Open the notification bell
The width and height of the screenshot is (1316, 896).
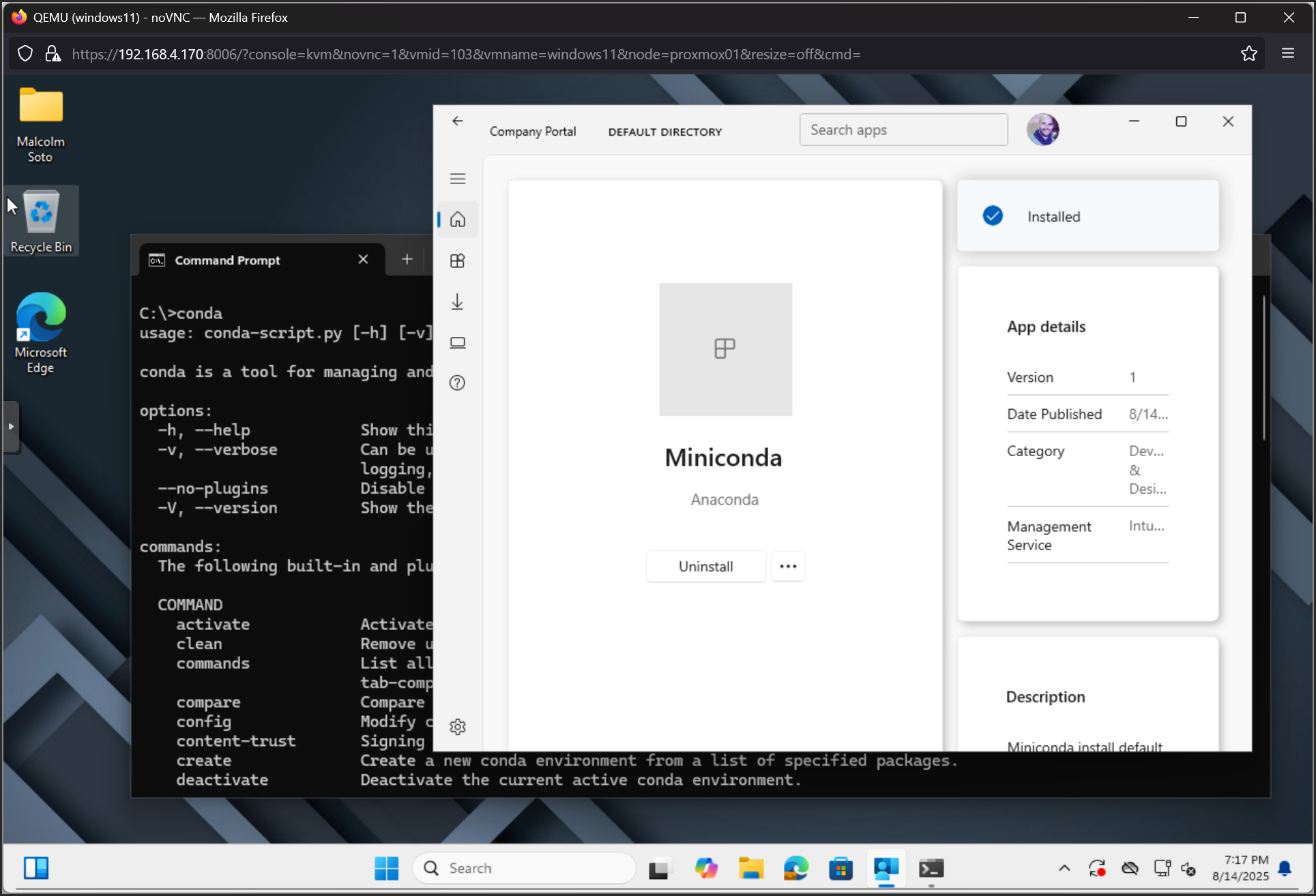click(1285, 868)
